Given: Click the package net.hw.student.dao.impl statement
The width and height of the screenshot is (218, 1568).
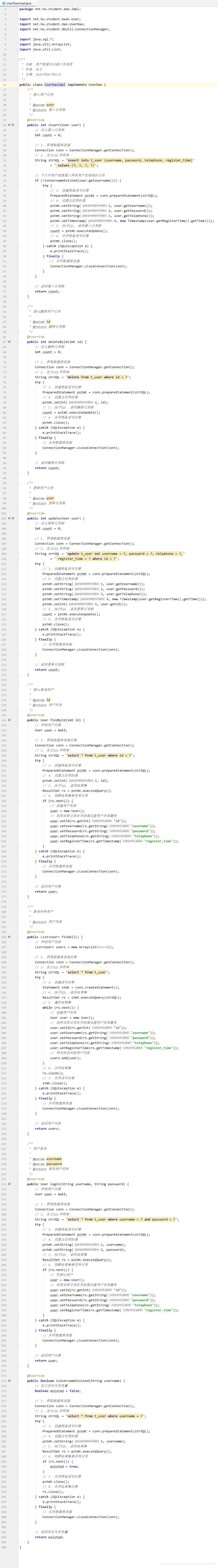Looking at the screenshot, I should point(50,9).
